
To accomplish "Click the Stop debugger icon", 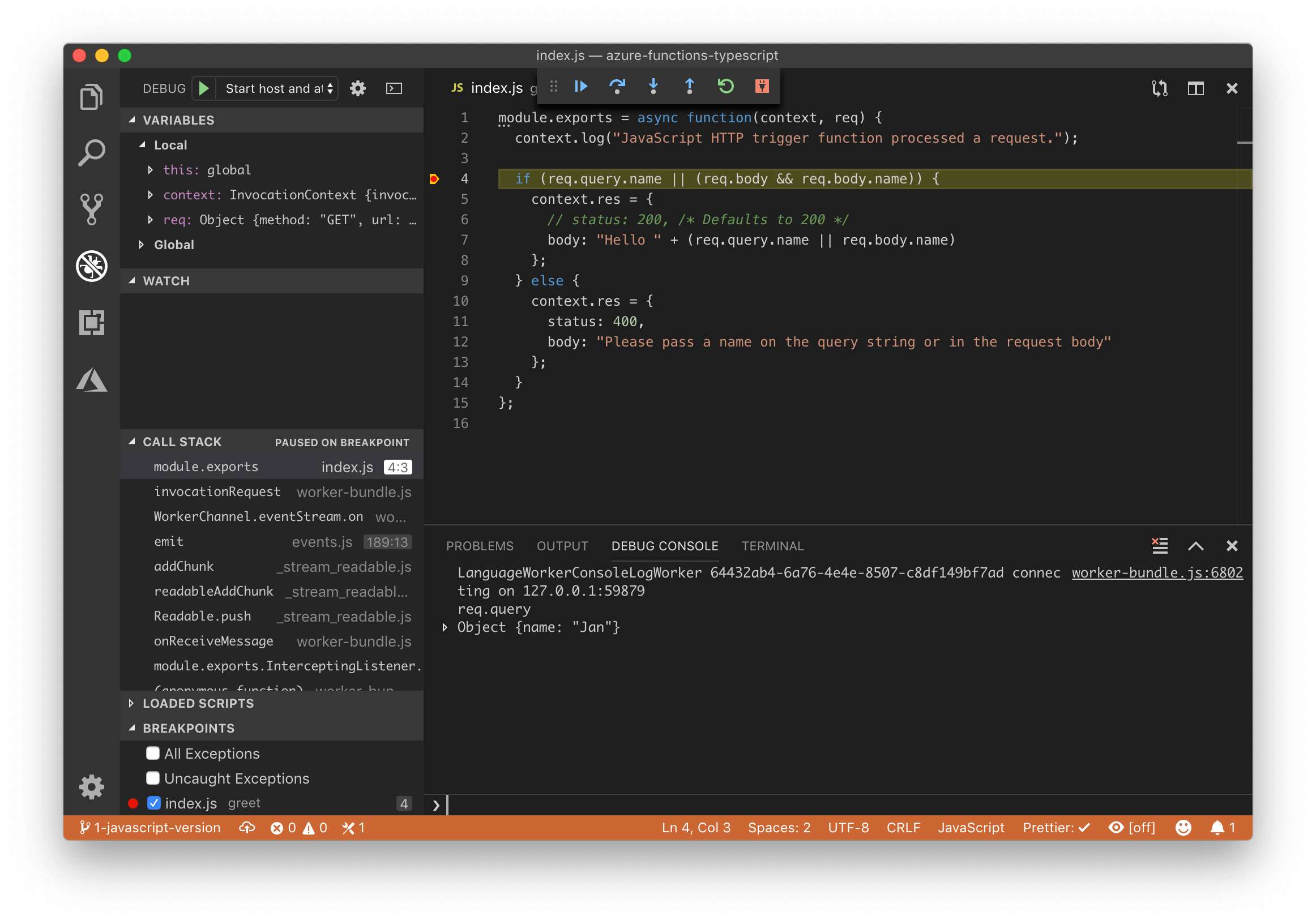I will click(x=763, y=89).
